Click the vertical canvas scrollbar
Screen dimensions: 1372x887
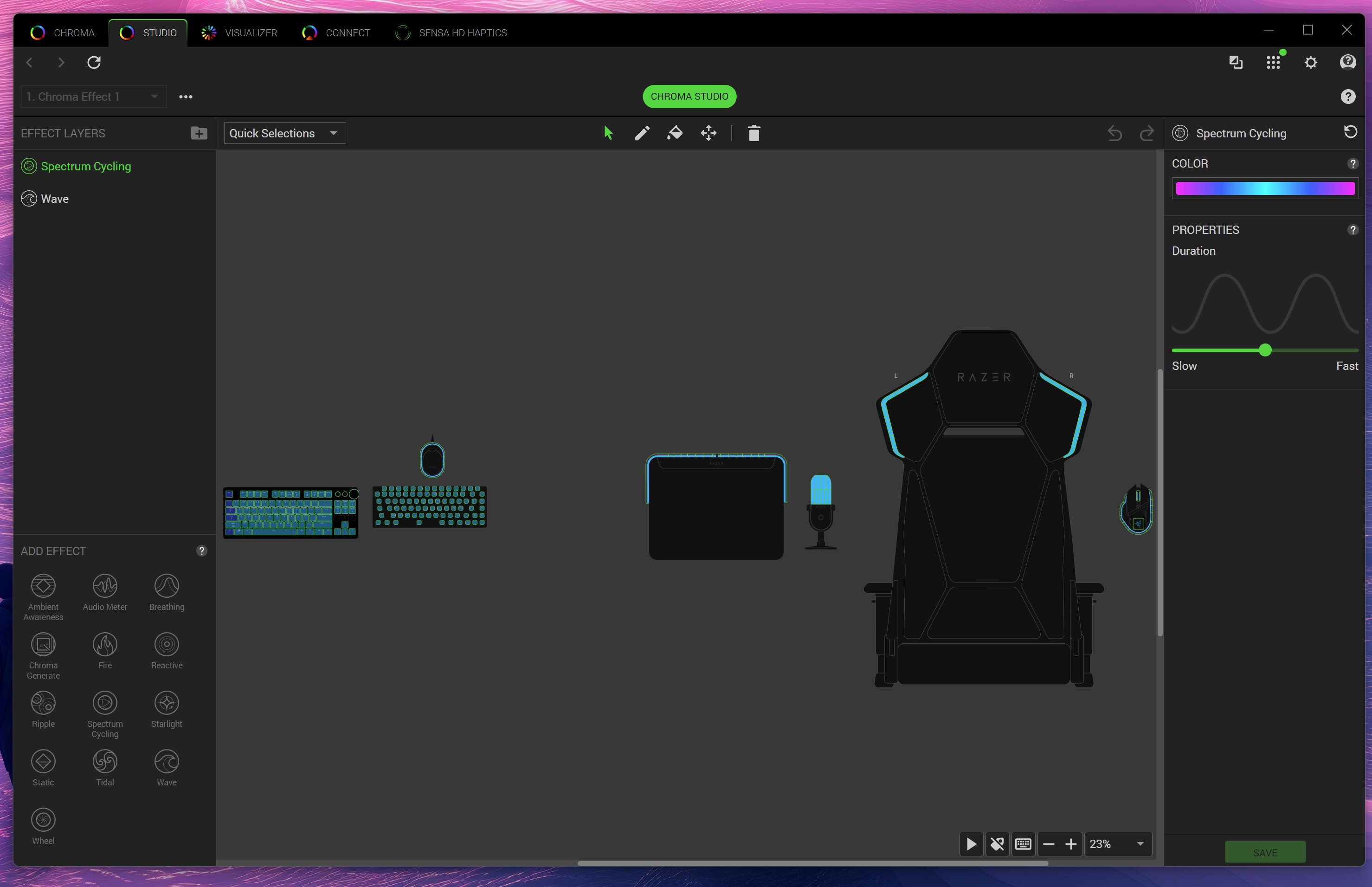tap(1159, 502)
